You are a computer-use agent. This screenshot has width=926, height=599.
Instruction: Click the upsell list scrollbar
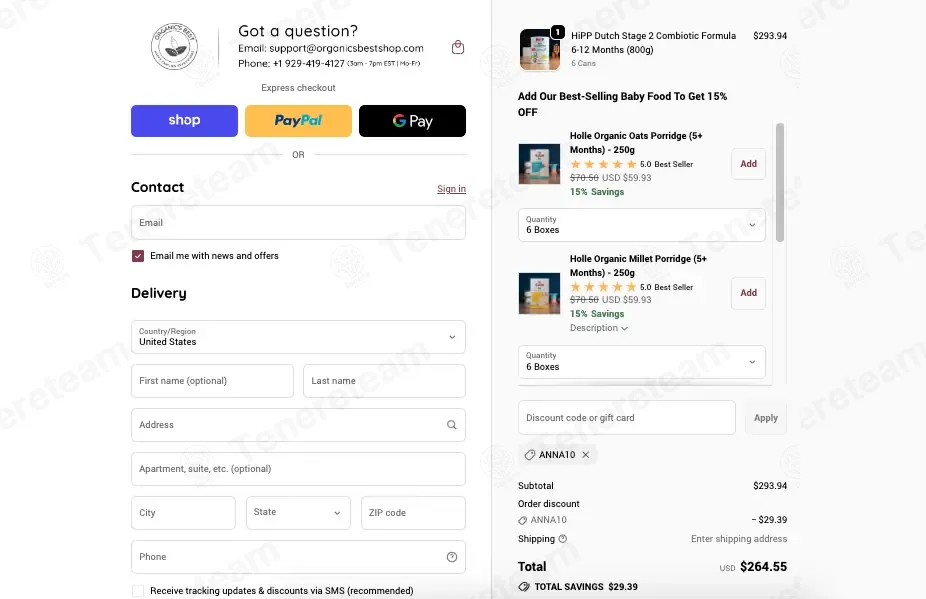pyautogui.click(x=780, y=183)
